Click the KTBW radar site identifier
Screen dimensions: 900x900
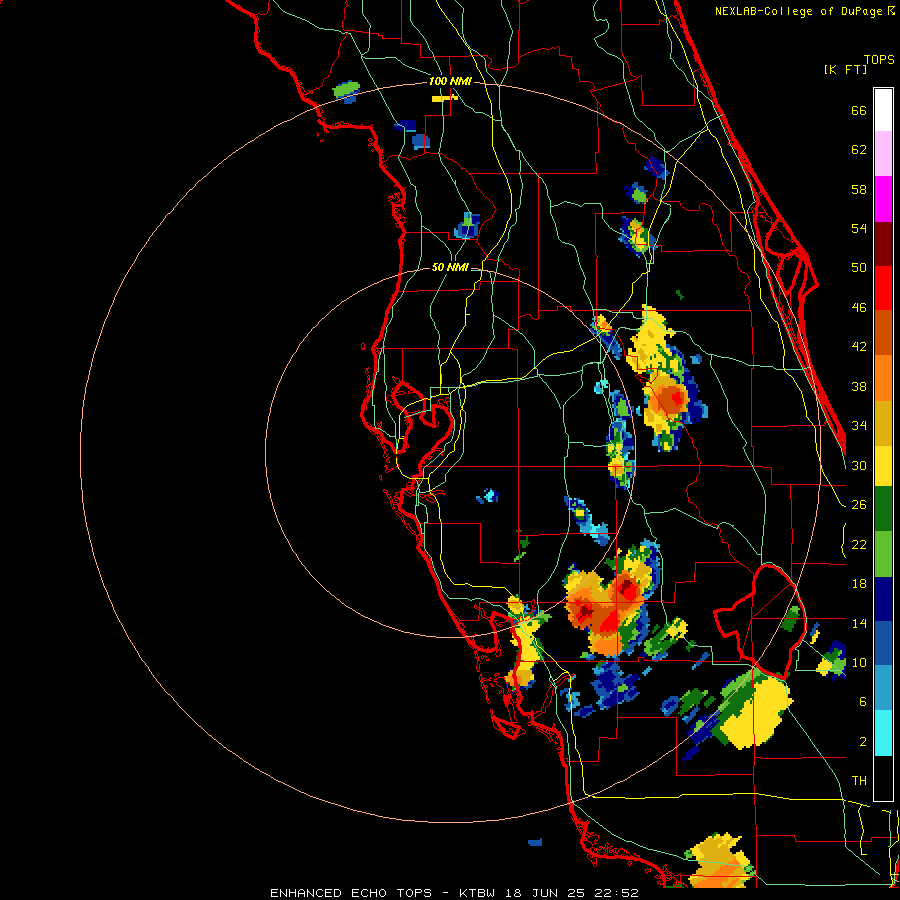pyautogui.click(x=479, y=893)
